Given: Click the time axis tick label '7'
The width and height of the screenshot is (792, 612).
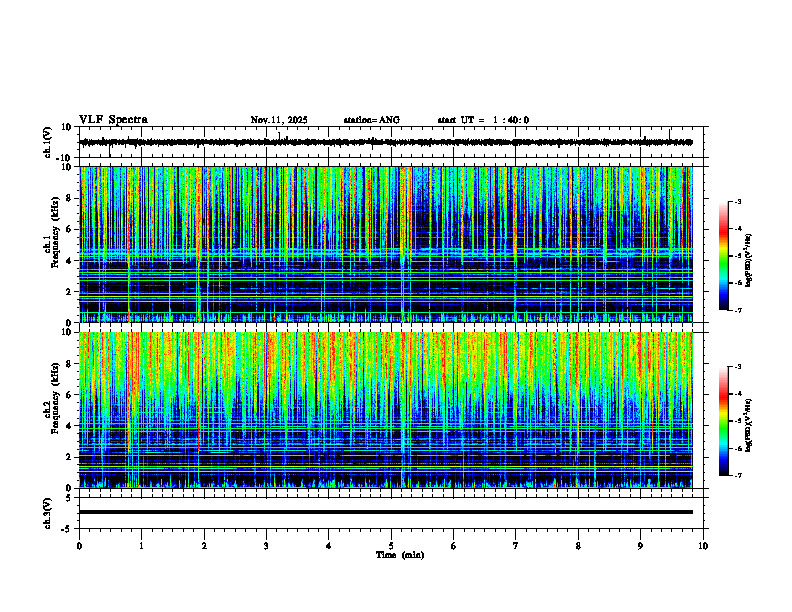Looking at the screenshot, I should [x=516, y=546].
